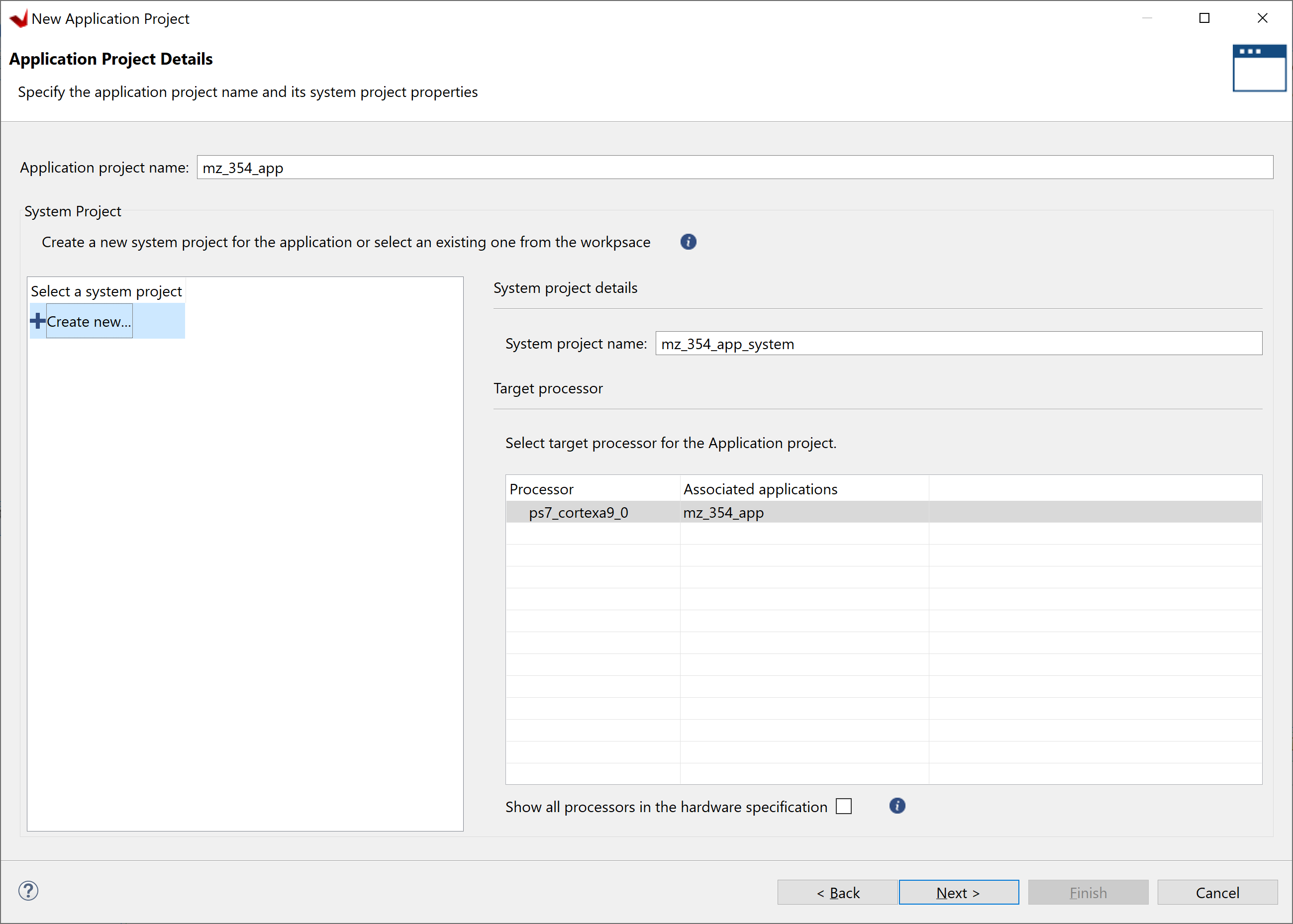Click the application window icon in the corner image
Image resolution: width=1293 pixels, height=924 pixels.
click(1259, 68)
